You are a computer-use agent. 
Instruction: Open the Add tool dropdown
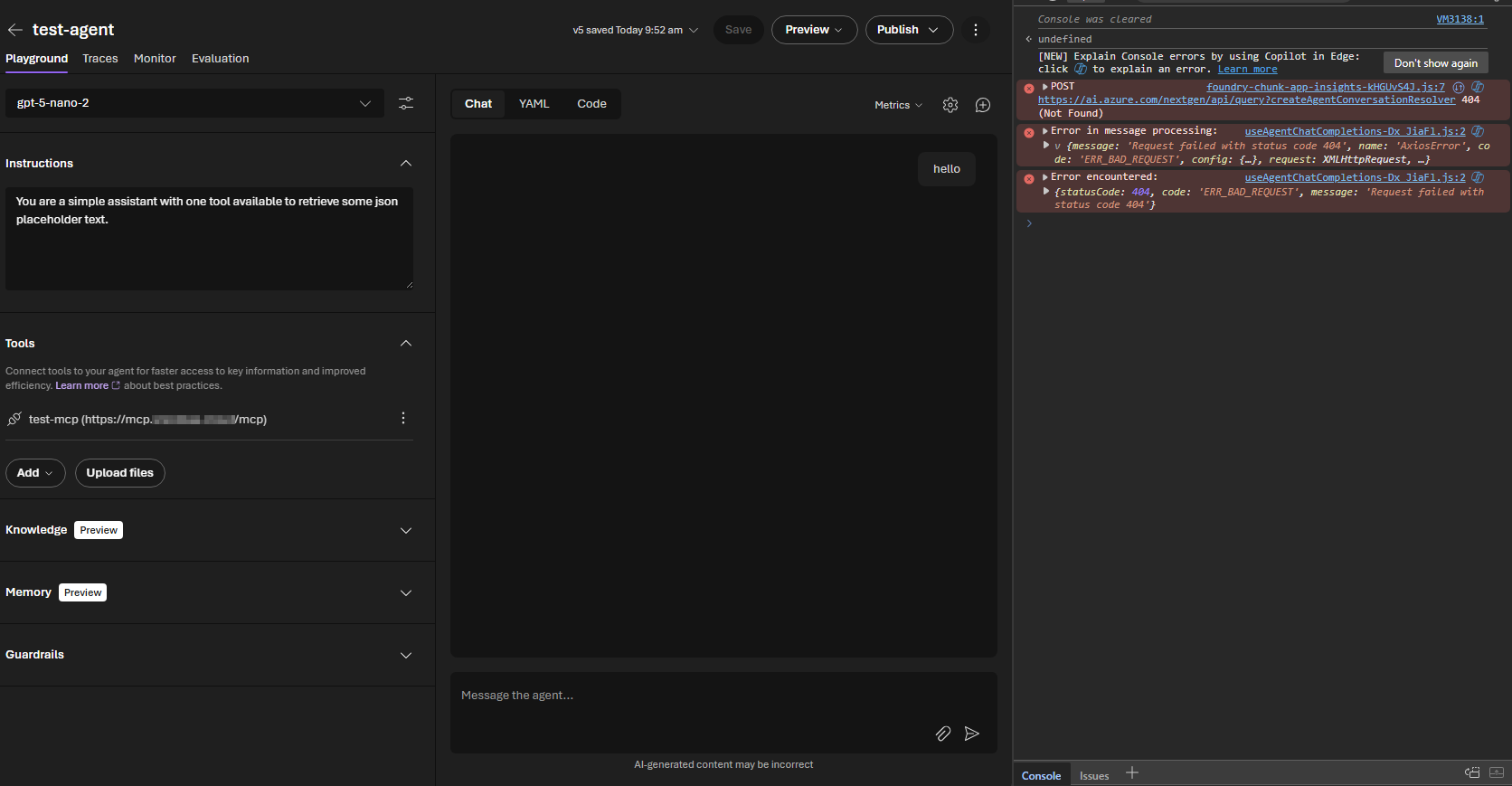[x=35, y=473]
